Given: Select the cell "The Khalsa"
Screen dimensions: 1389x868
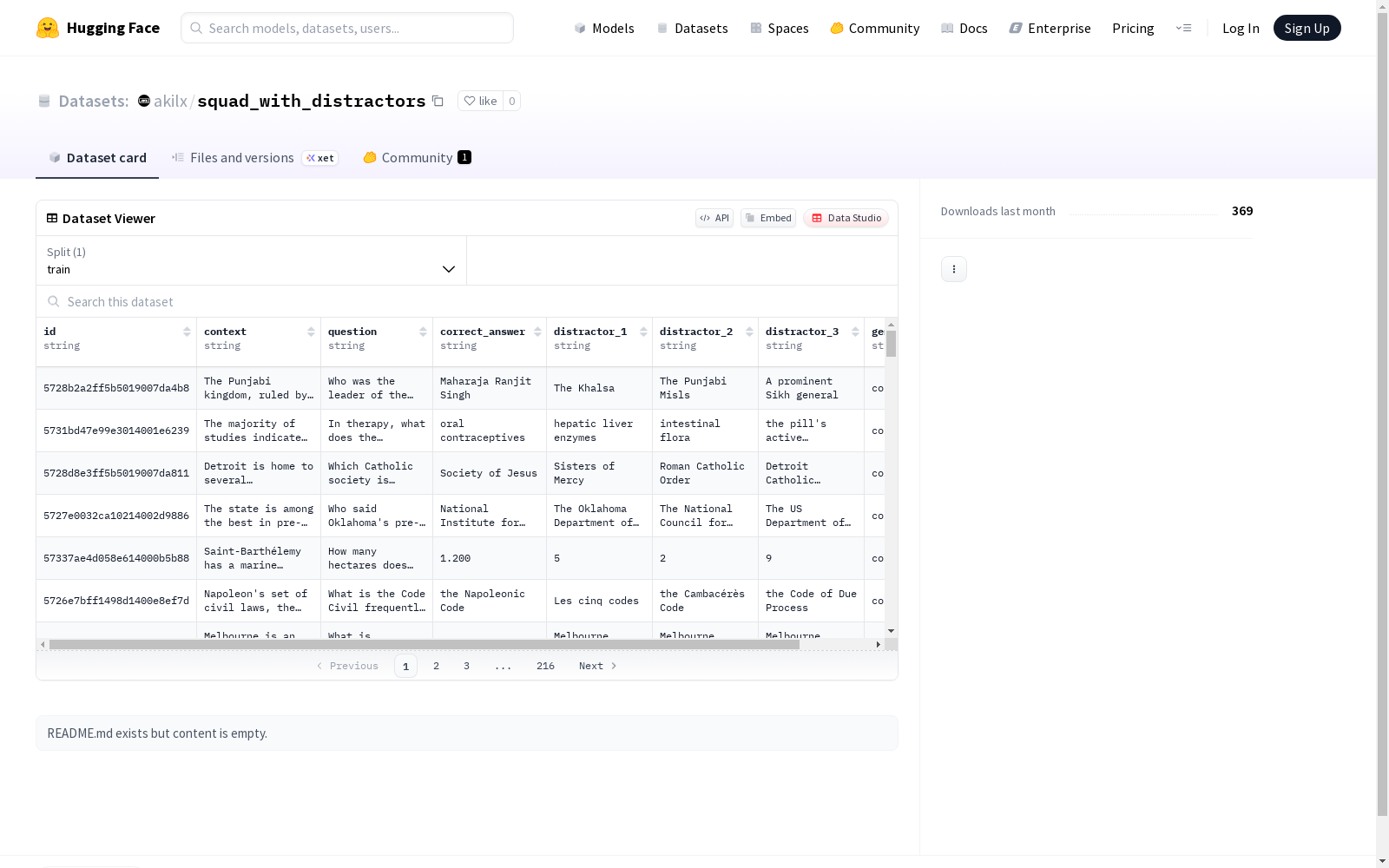Looking at the screenshot, I should coord(599,388).
